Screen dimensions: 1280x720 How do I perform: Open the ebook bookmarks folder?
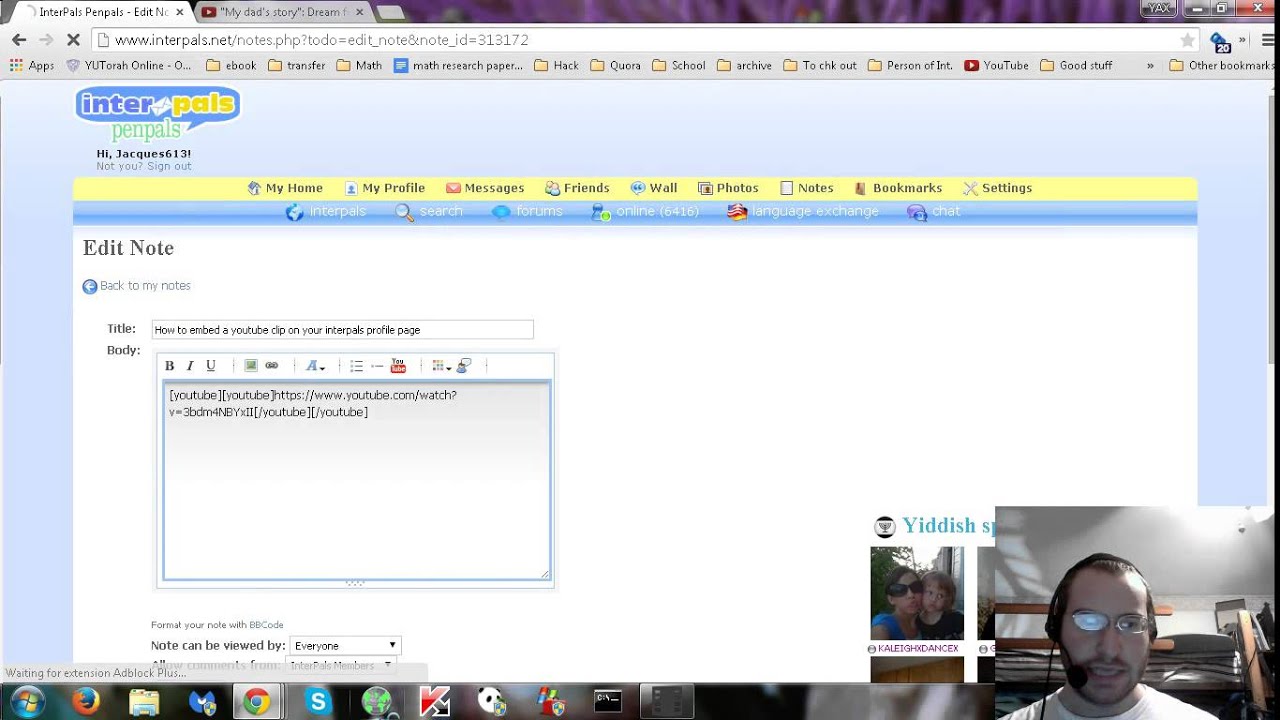(x=231, y=66)
